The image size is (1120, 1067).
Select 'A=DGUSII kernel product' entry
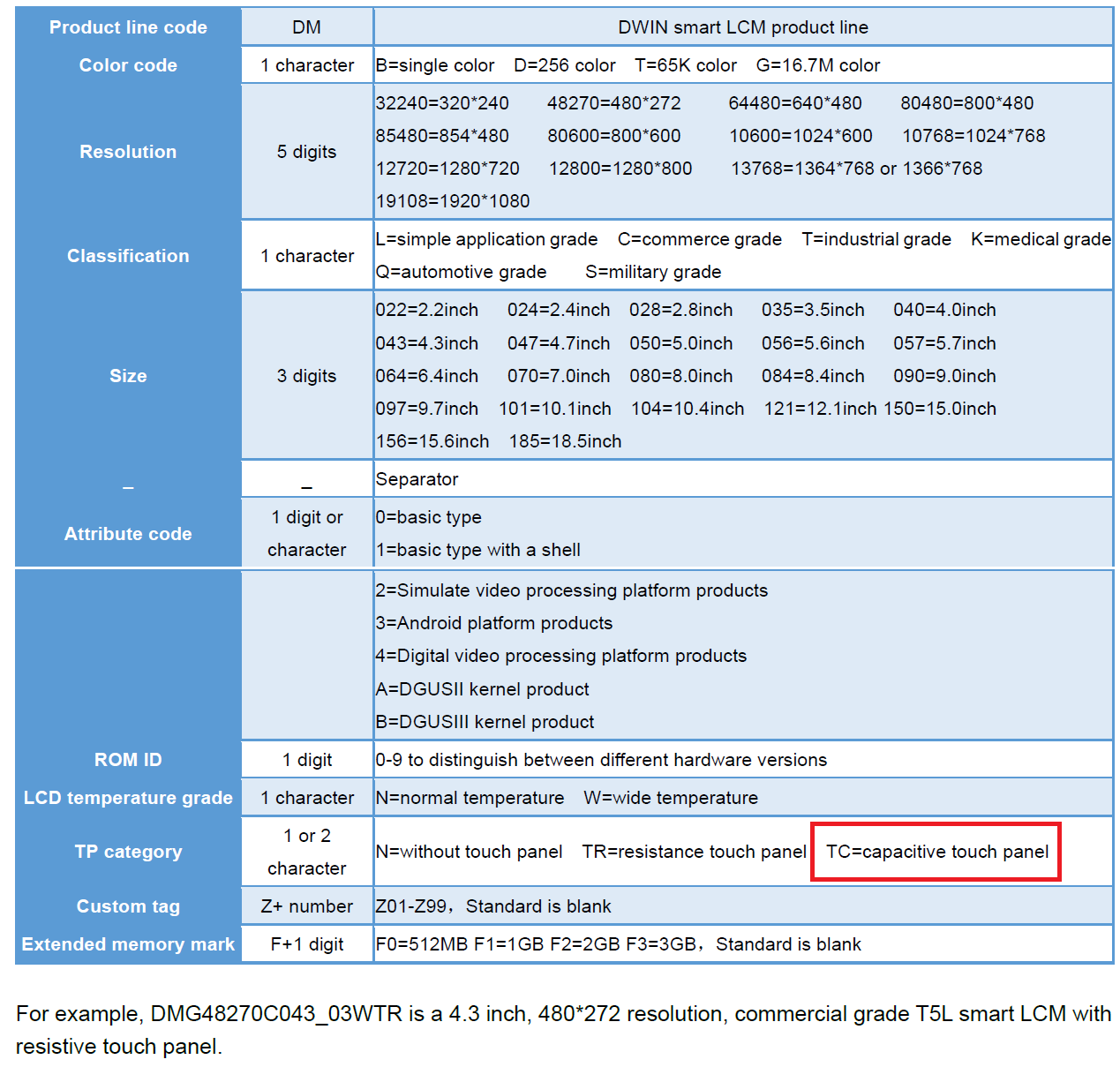click(x=483, y=689)
